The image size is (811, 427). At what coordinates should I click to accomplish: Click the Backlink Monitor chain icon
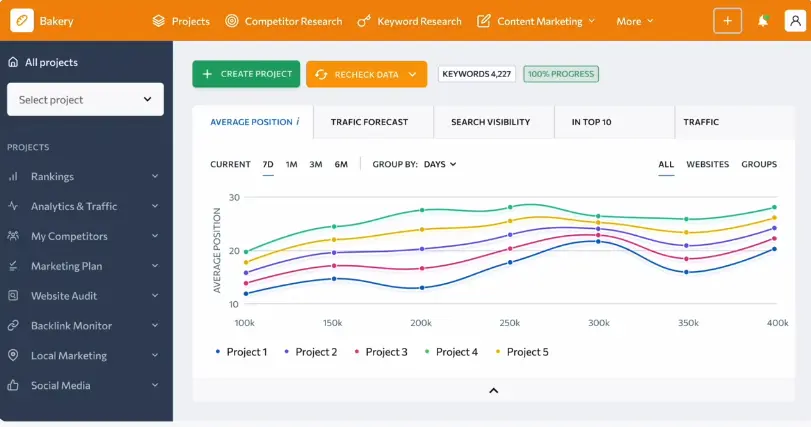pyautogui.click(x=13, y=325)
